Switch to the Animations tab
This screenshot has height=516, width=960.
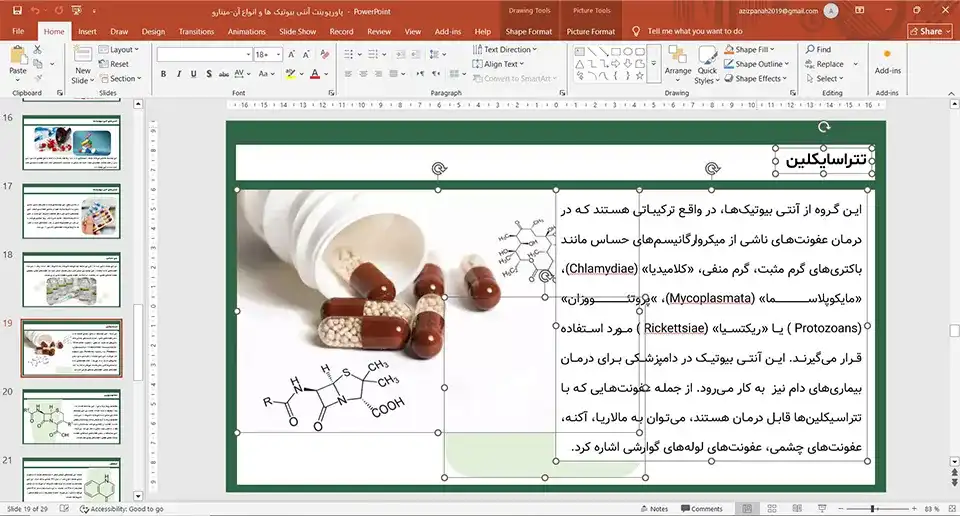click(247, 31)
